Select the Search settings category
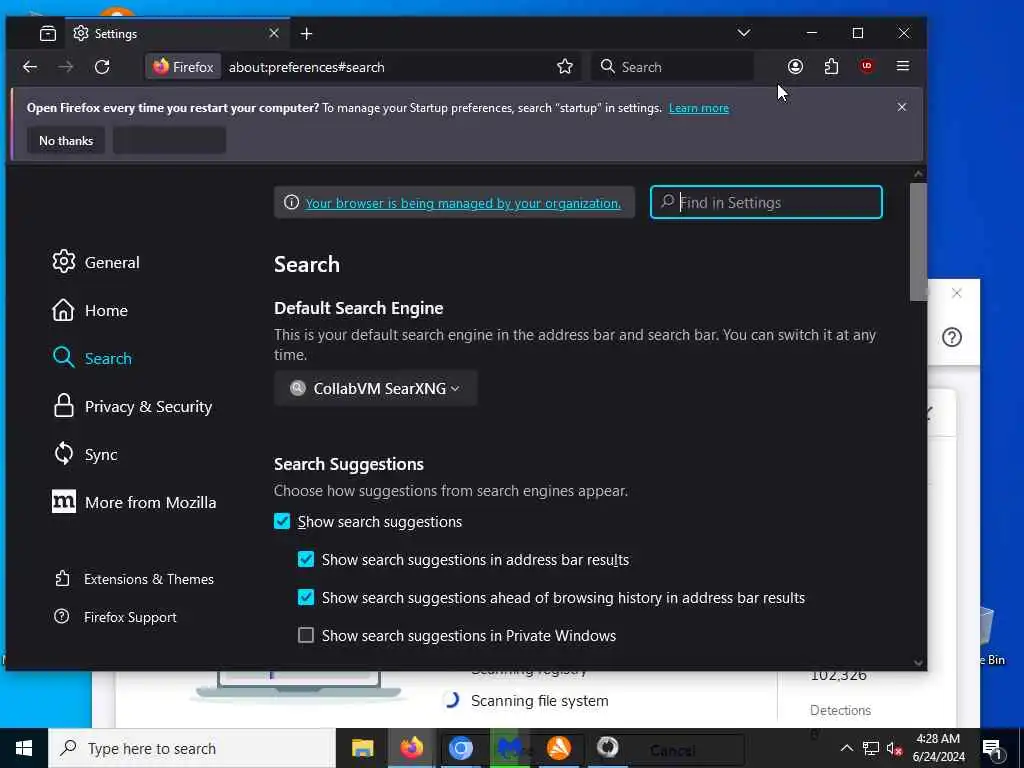The width and height of the screenshot is (1024, 768). [x=92, y=358]
